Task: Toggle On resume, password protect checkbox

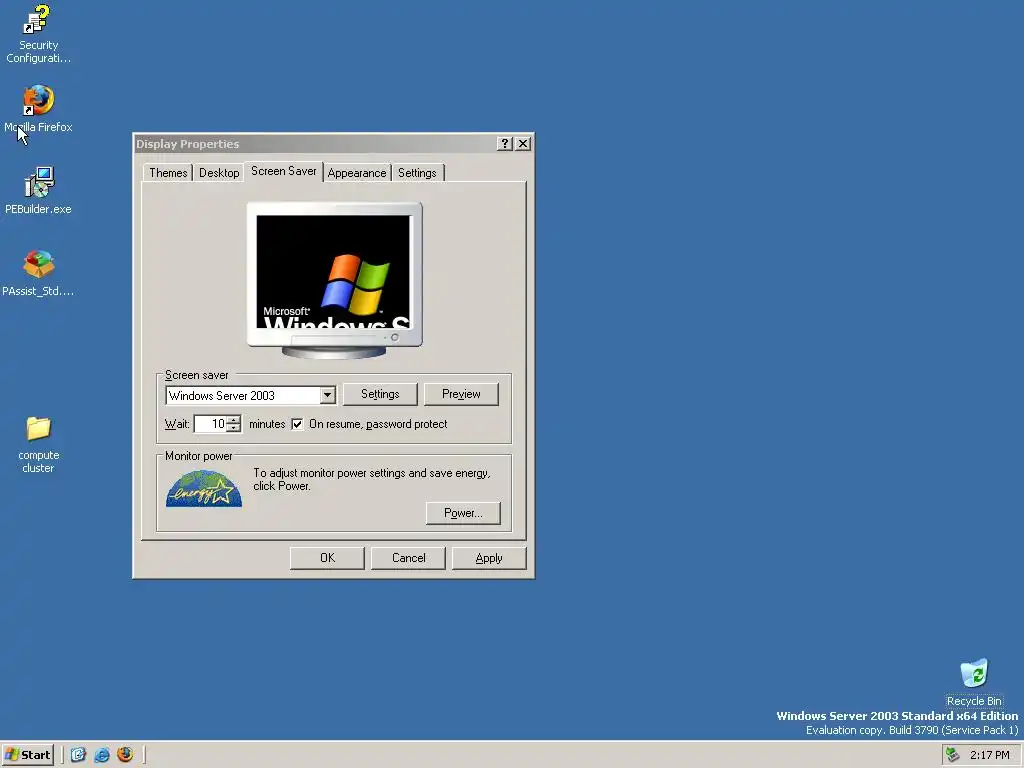Action: click(x=297, y=424)
